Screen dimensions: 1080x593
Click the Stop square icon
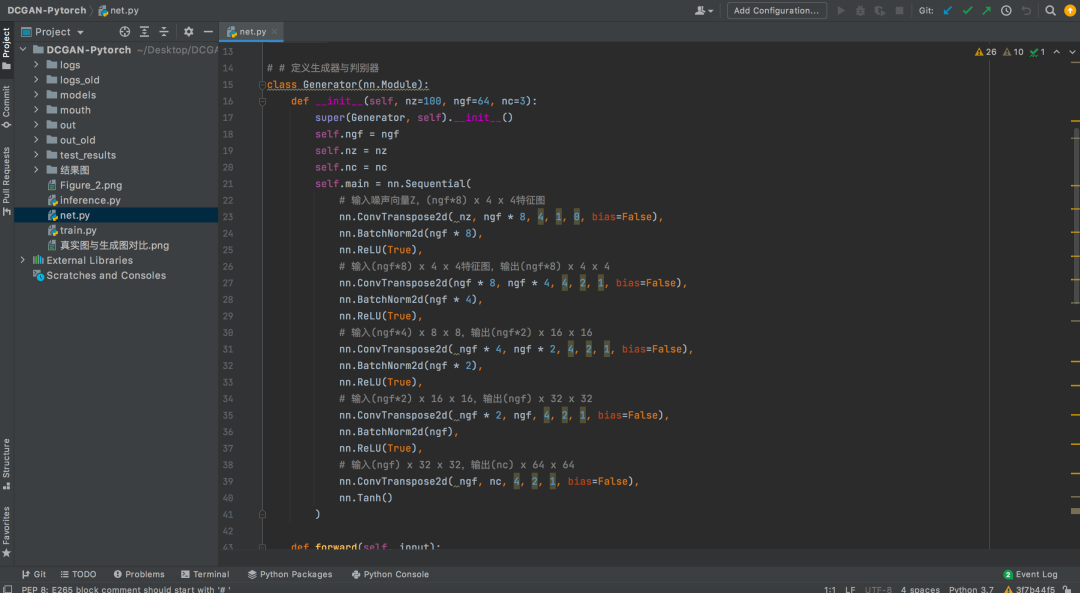coord(899,10)
